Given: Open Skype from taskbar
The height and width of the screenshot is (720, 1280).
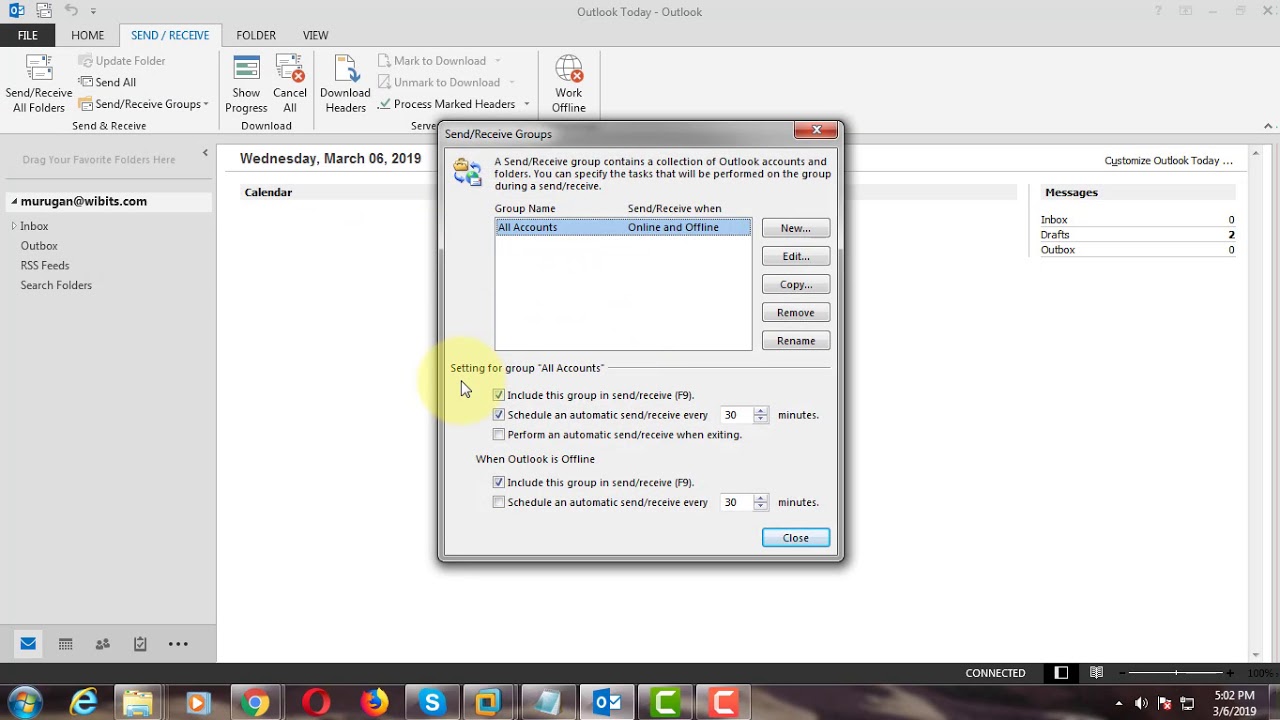Looking at the screenshot, I should tap(432, 703).
